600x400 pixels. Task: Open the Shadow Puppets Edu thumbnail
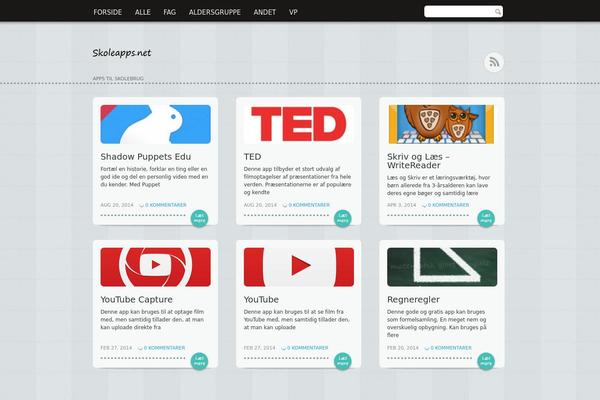[155, 124]
